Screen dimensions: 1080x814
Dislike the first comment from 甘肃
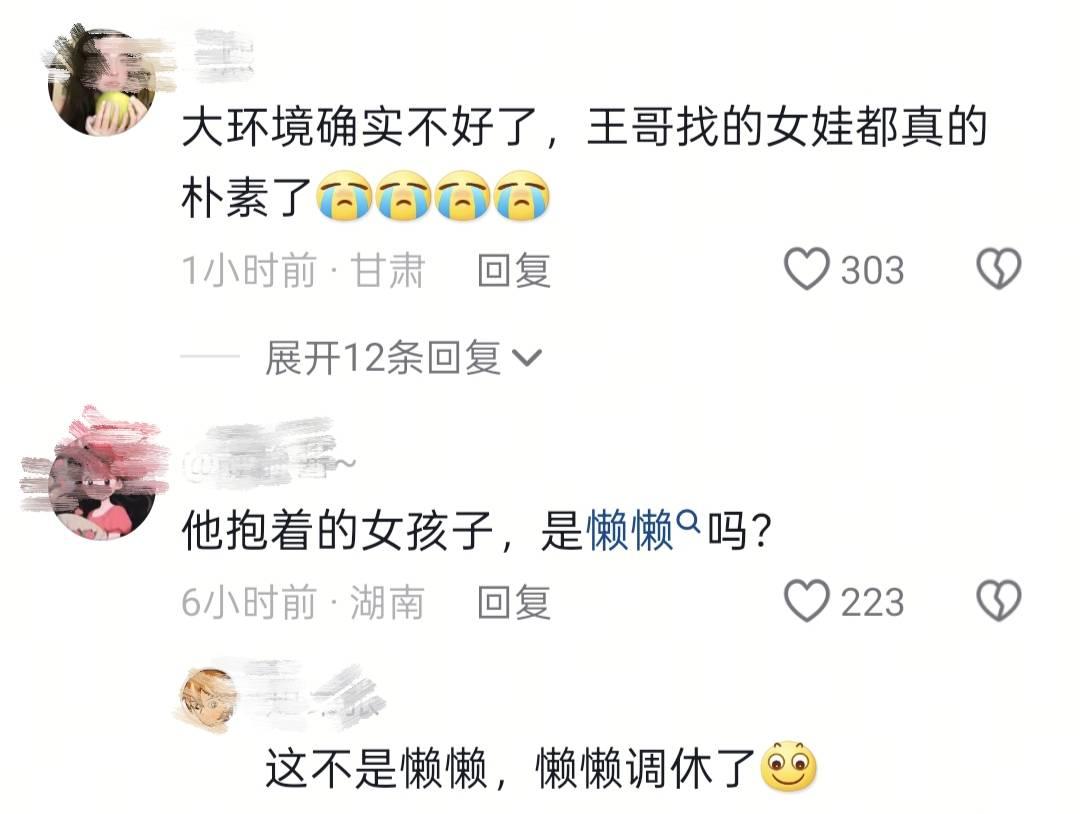point(999,269)
